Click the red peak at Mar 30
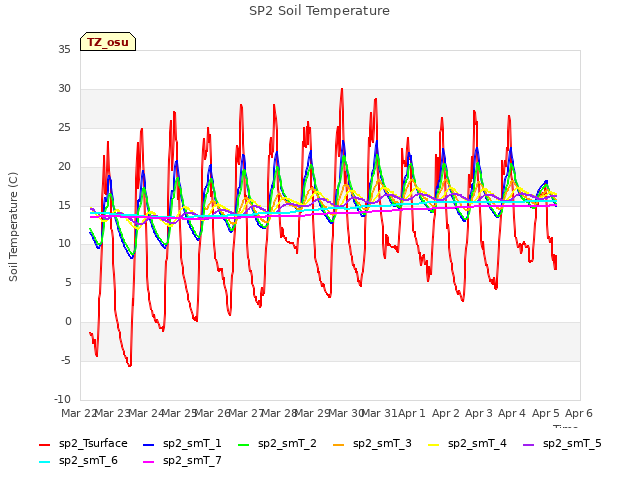This screenshot has width=640, height=480. point(342,89)
